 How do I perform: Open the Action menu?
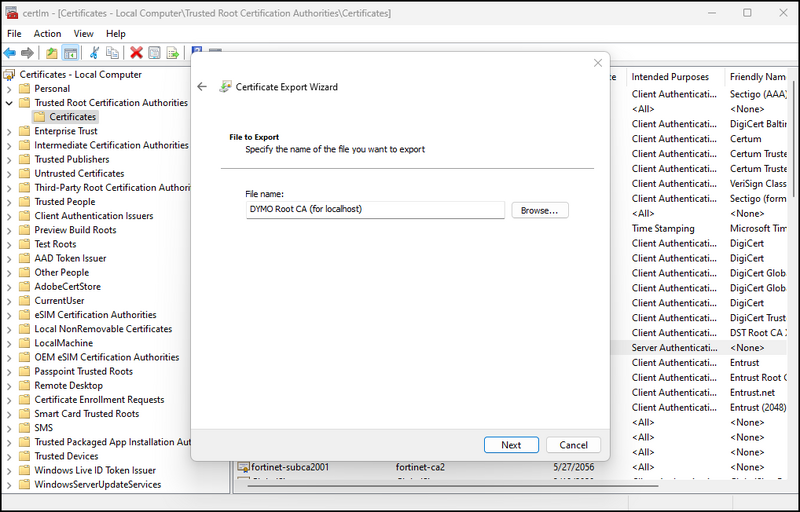[47, 33]
